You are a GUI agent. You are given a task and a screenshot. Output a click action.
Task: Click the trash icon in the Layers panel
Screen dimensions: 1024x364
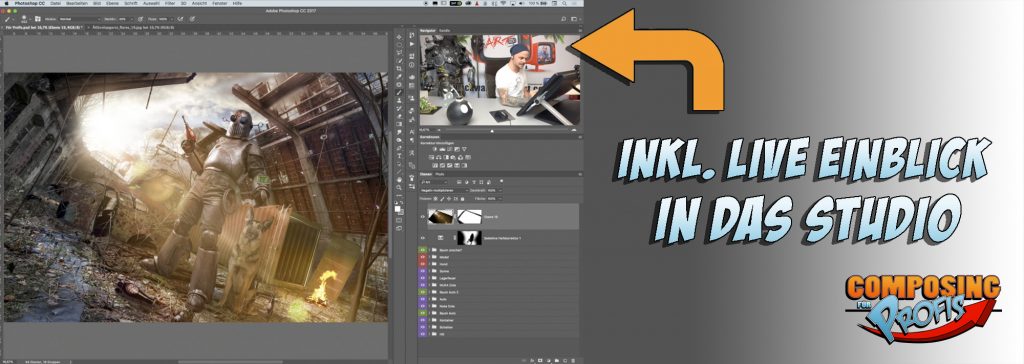tap(573, 360)
